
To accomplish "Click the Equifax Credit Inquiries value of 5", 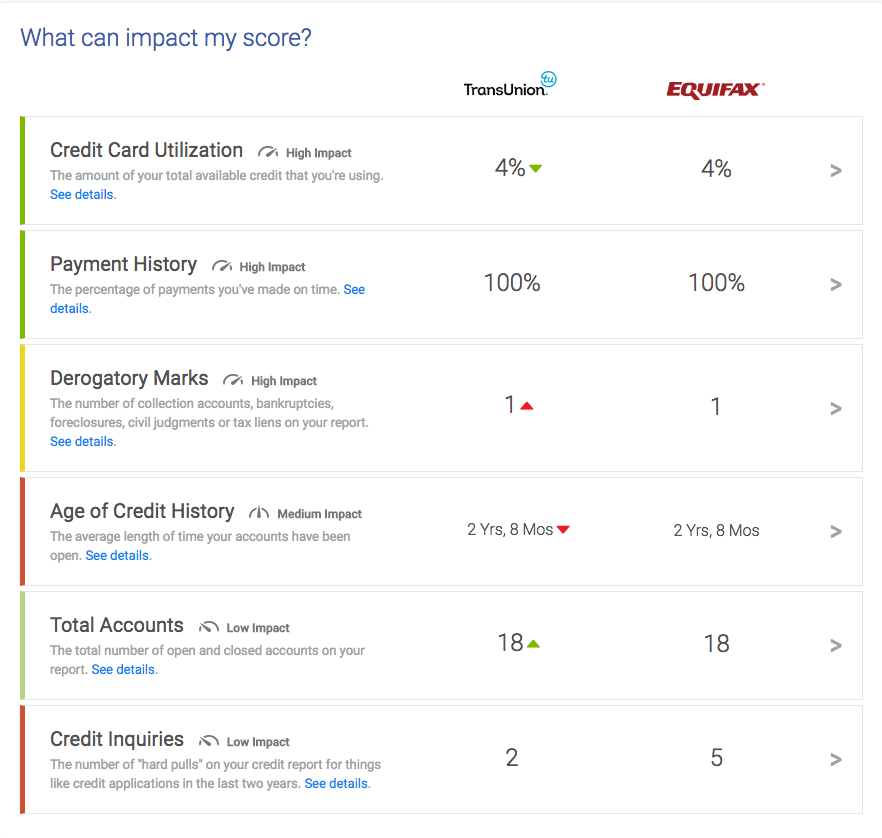I will point(716,758).
